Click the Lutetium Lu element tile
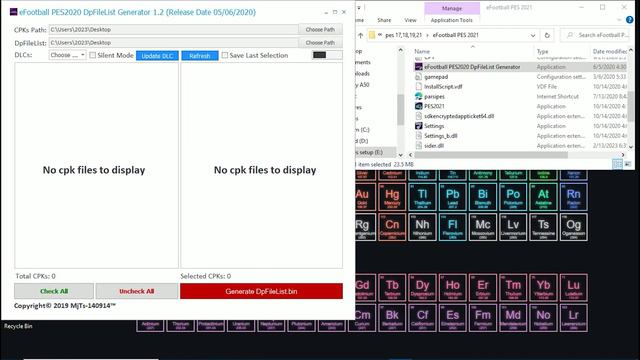Viewport: 640px width, 360px height. pyautogui.click(x=573, y=287)
